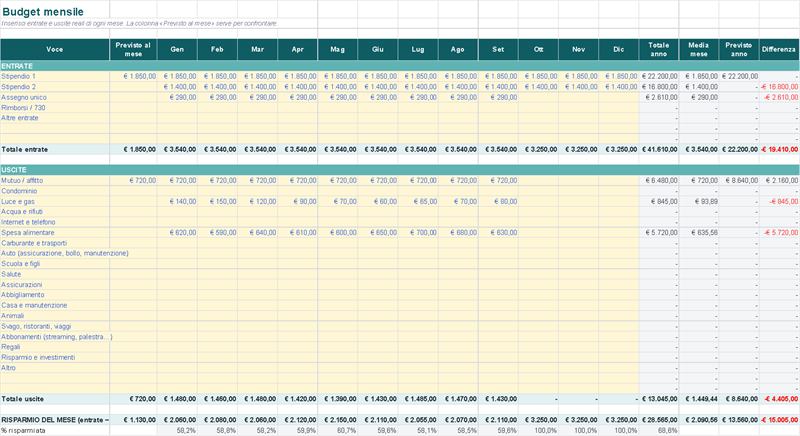Select the 'Set' month header

pyautogui.click(x=498, y=49)
